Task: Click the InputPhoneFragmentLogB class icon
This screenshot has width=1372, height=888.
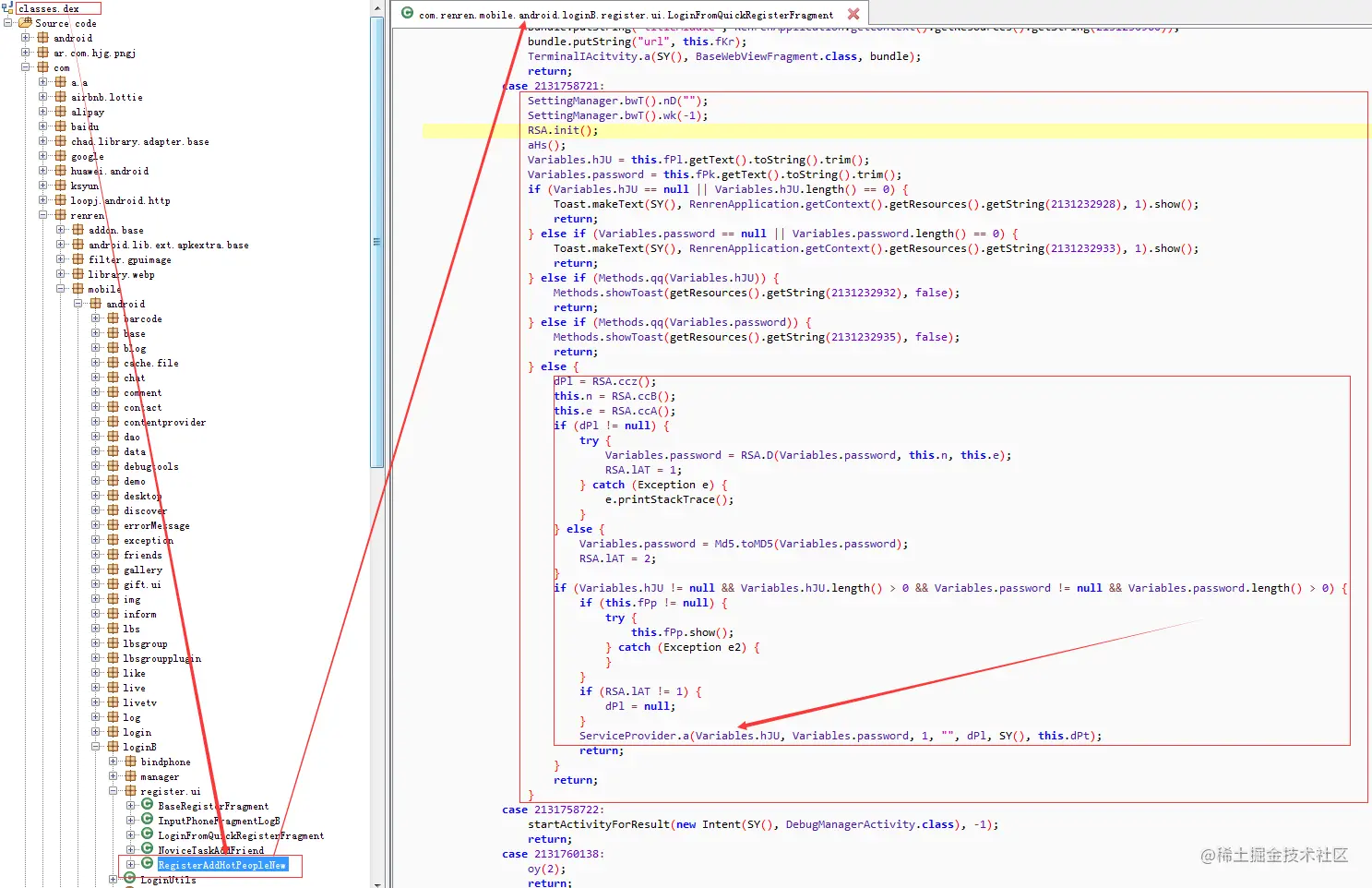Action: (x=148, y=820)
